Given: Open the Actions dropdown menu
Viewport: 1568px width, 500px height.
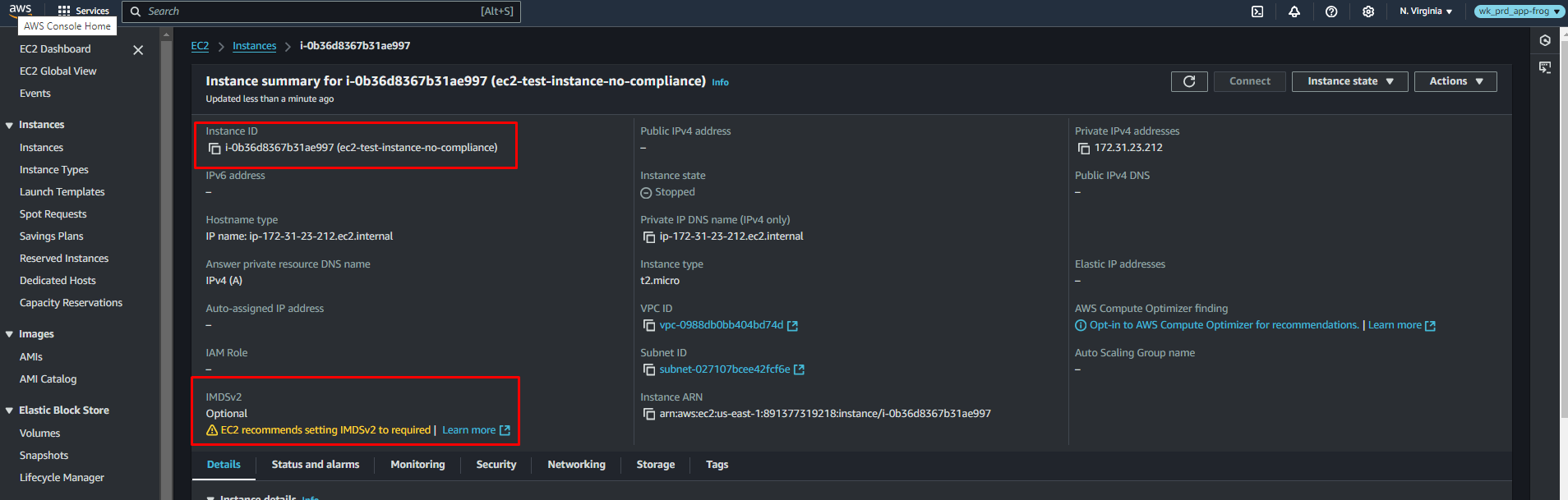Looking at the screenshot, I should coord(1455,81).
